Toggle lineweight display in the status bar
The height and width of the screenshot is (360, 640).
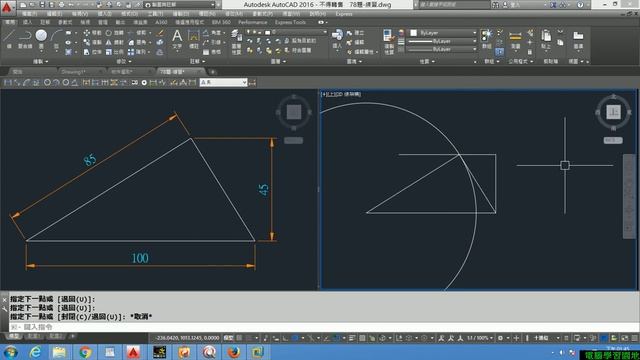352,338
